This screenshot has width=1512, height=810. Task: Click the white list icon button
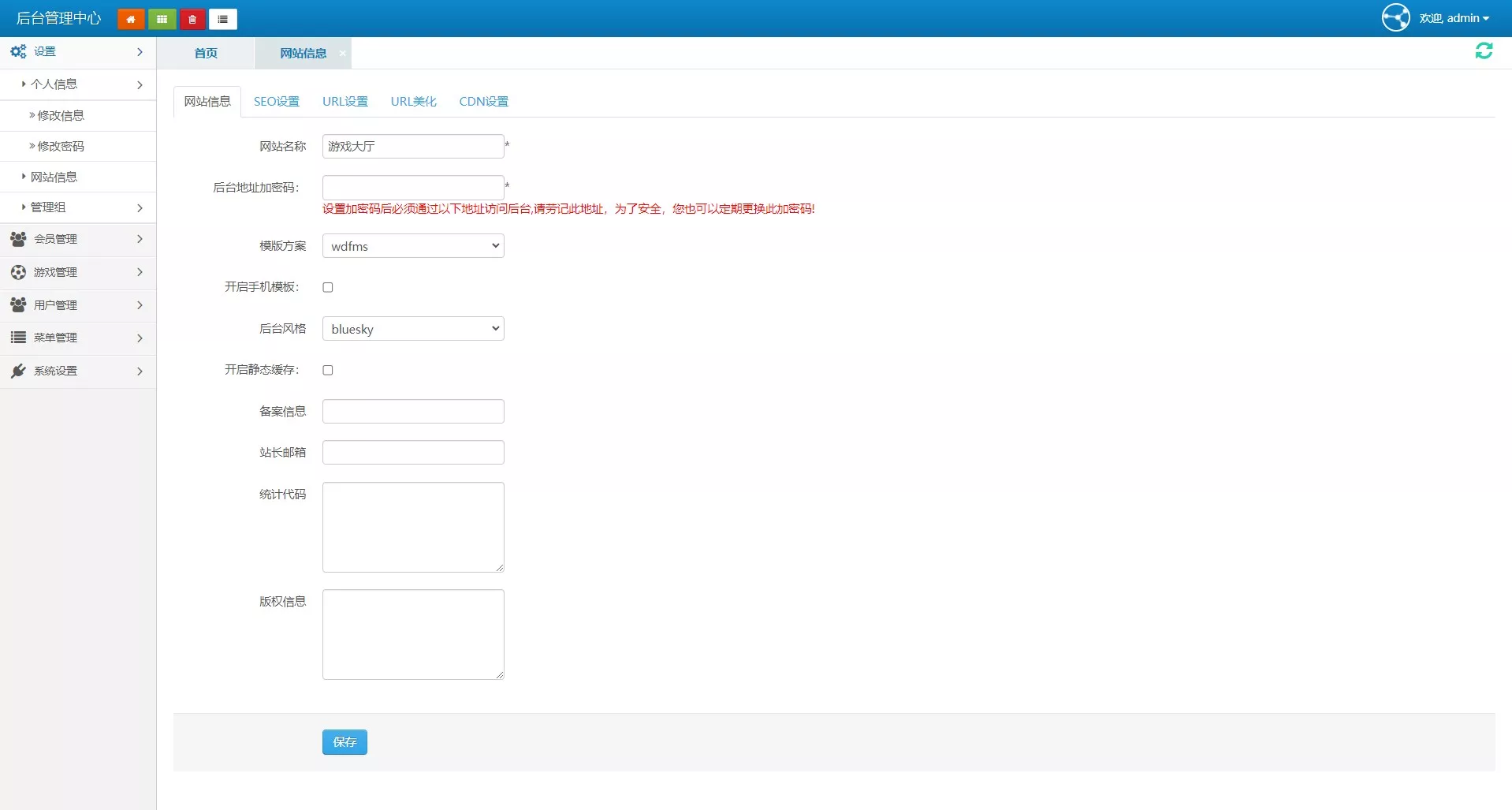[x=223, y=19]
